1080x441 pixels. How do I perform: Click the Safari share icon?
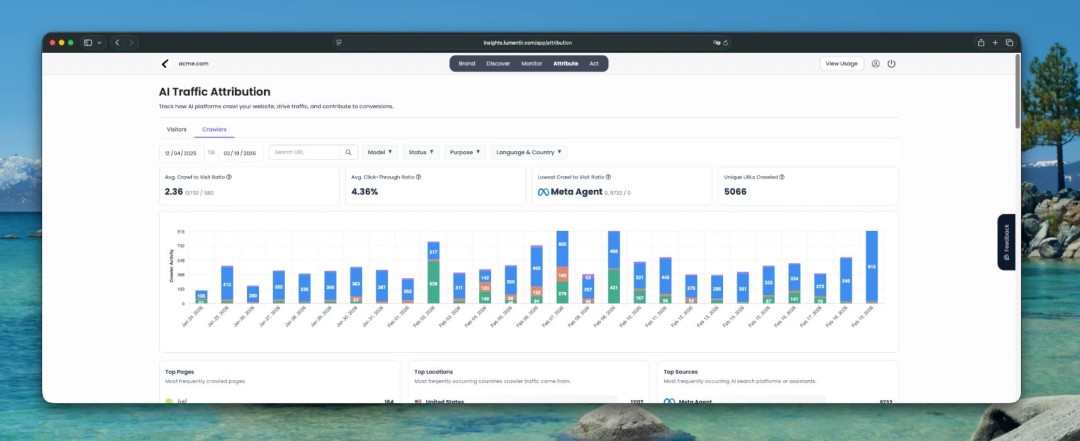pos(981,43)
